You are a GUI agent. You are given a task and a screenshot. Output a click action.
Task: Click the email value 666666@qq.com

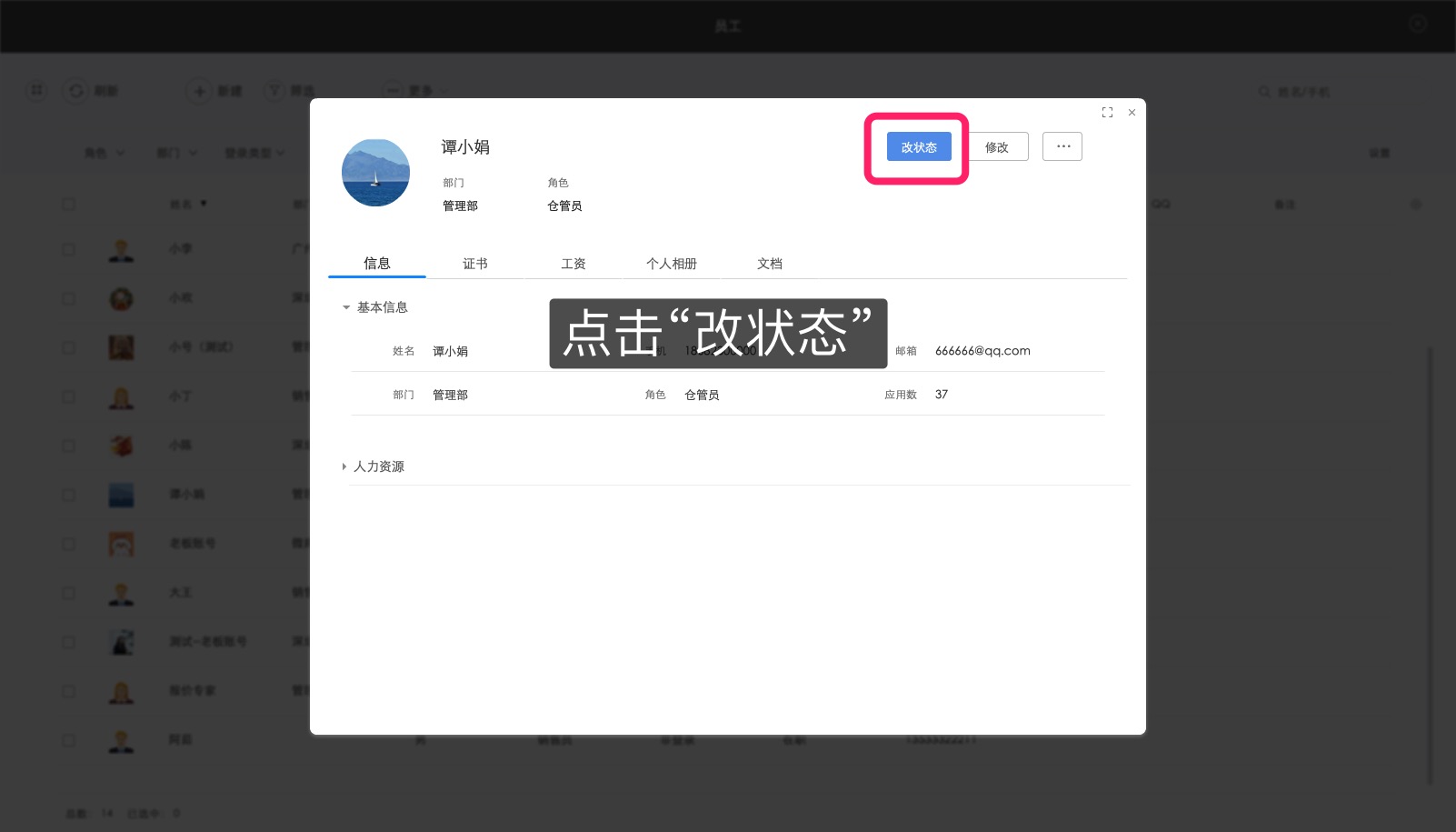tap(982, 351)
